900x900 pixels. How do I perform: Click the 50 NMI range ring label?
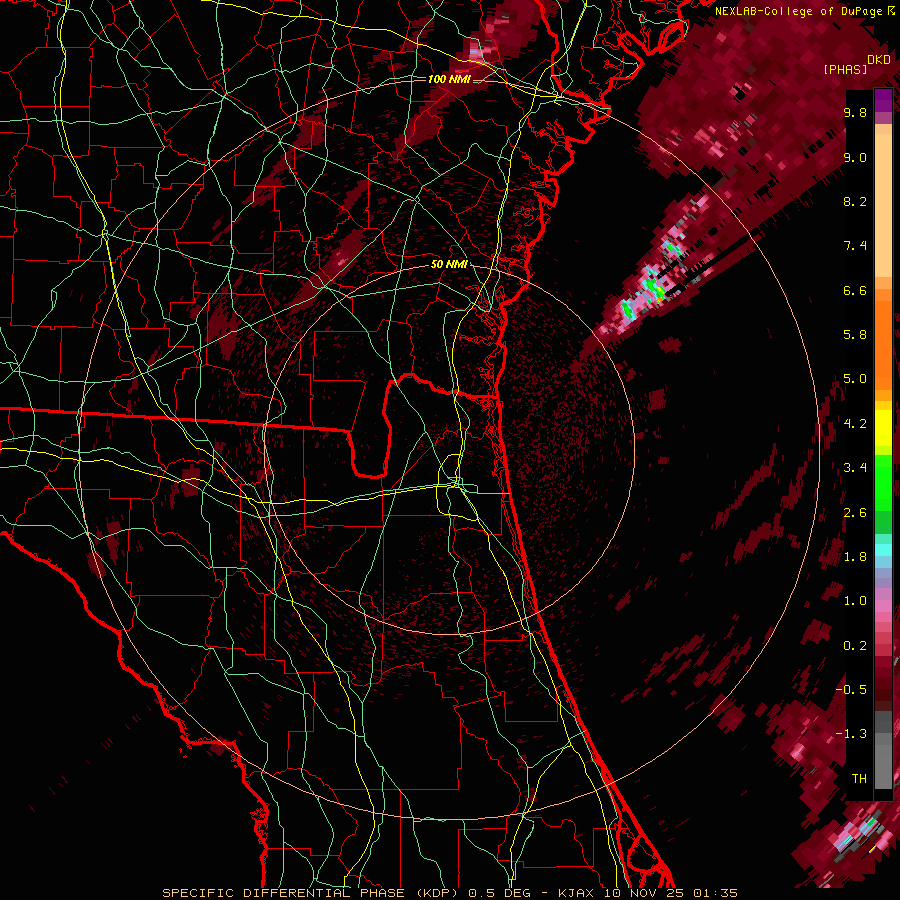(x=449, y=264)
